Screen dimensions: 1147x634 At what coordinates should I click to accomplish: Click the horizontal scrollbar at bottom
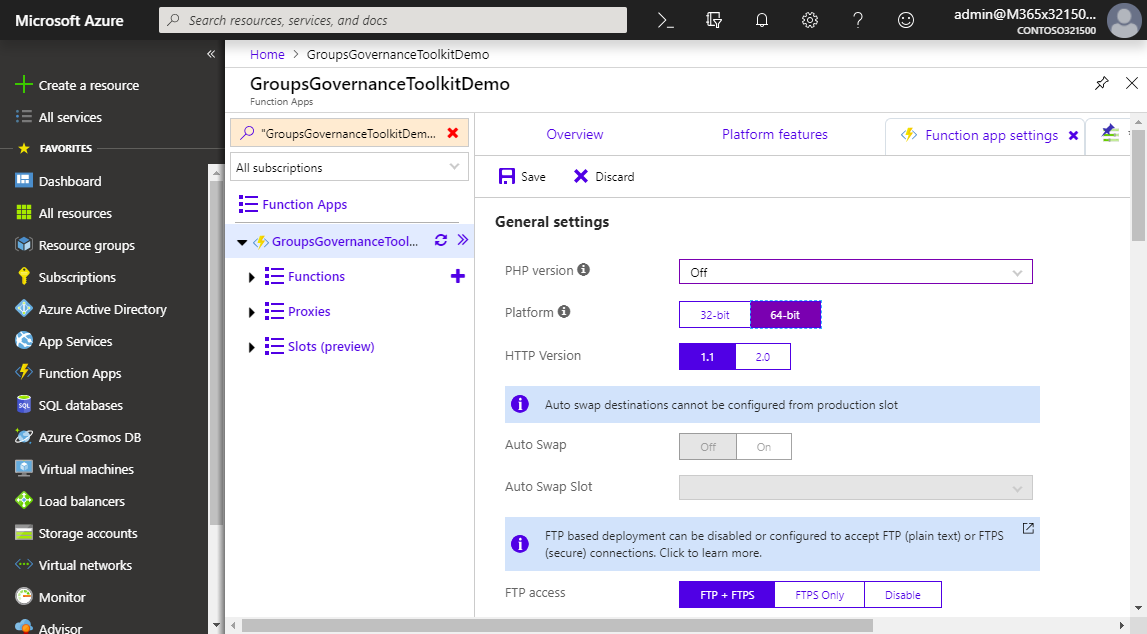556,626
